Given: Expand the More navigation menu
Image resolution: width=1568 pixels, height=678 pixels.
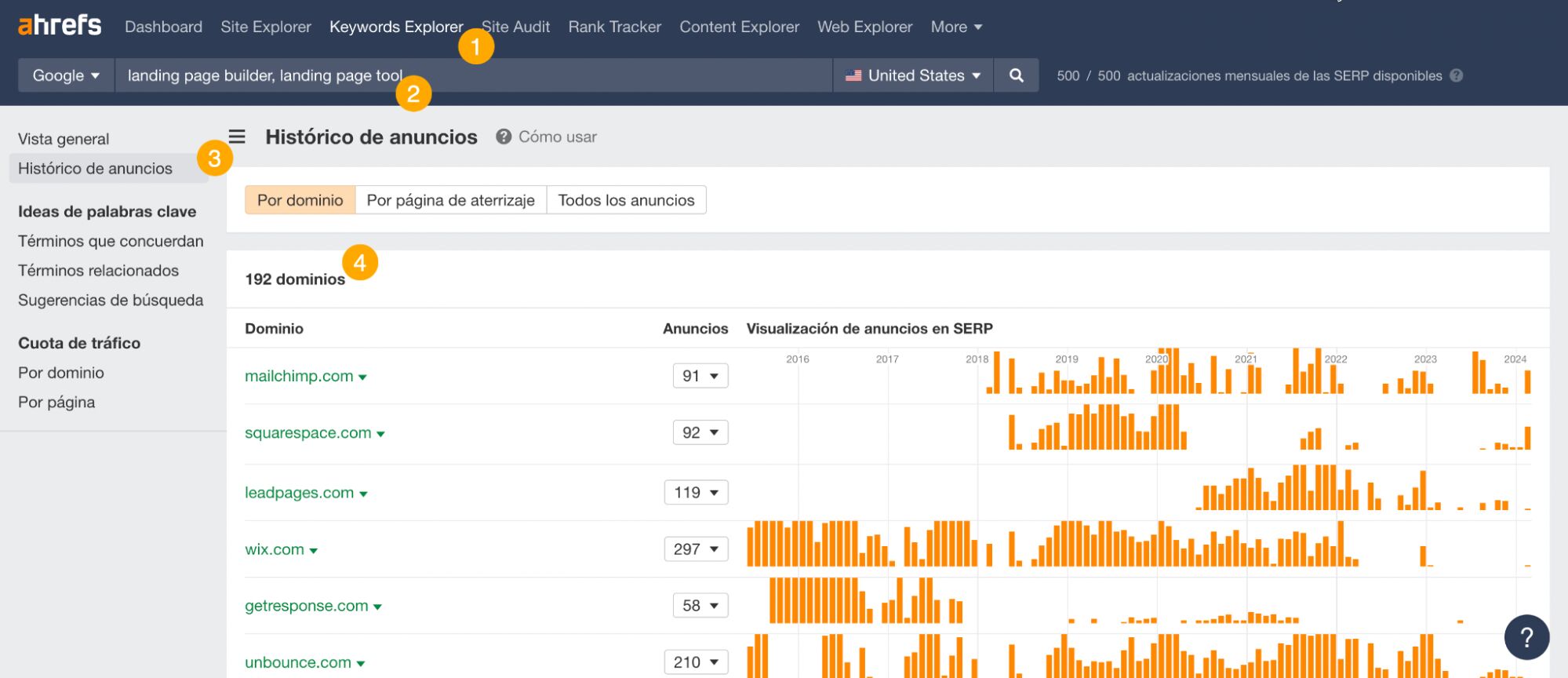Looking at the screenshot, I should (x=956, y=27).
